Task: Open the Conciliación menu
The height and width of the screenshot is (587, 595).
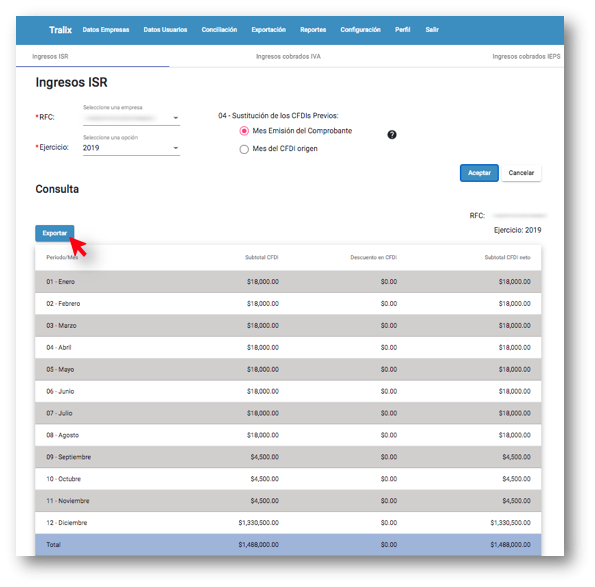Action: pos(219,30)
